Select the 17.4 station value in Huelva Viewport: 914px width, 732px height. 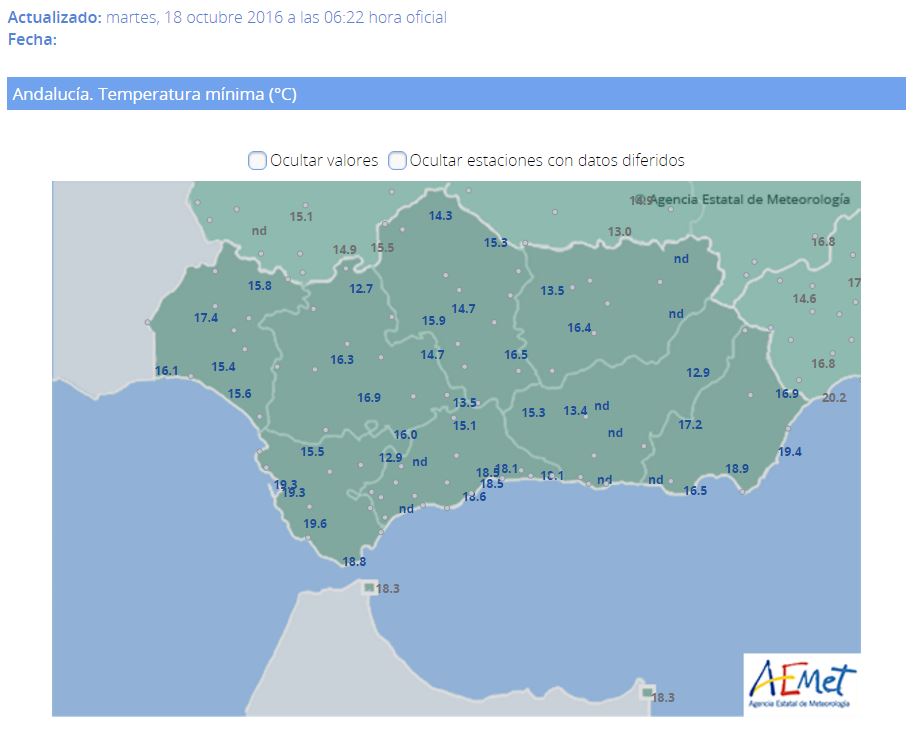(206, 318)
